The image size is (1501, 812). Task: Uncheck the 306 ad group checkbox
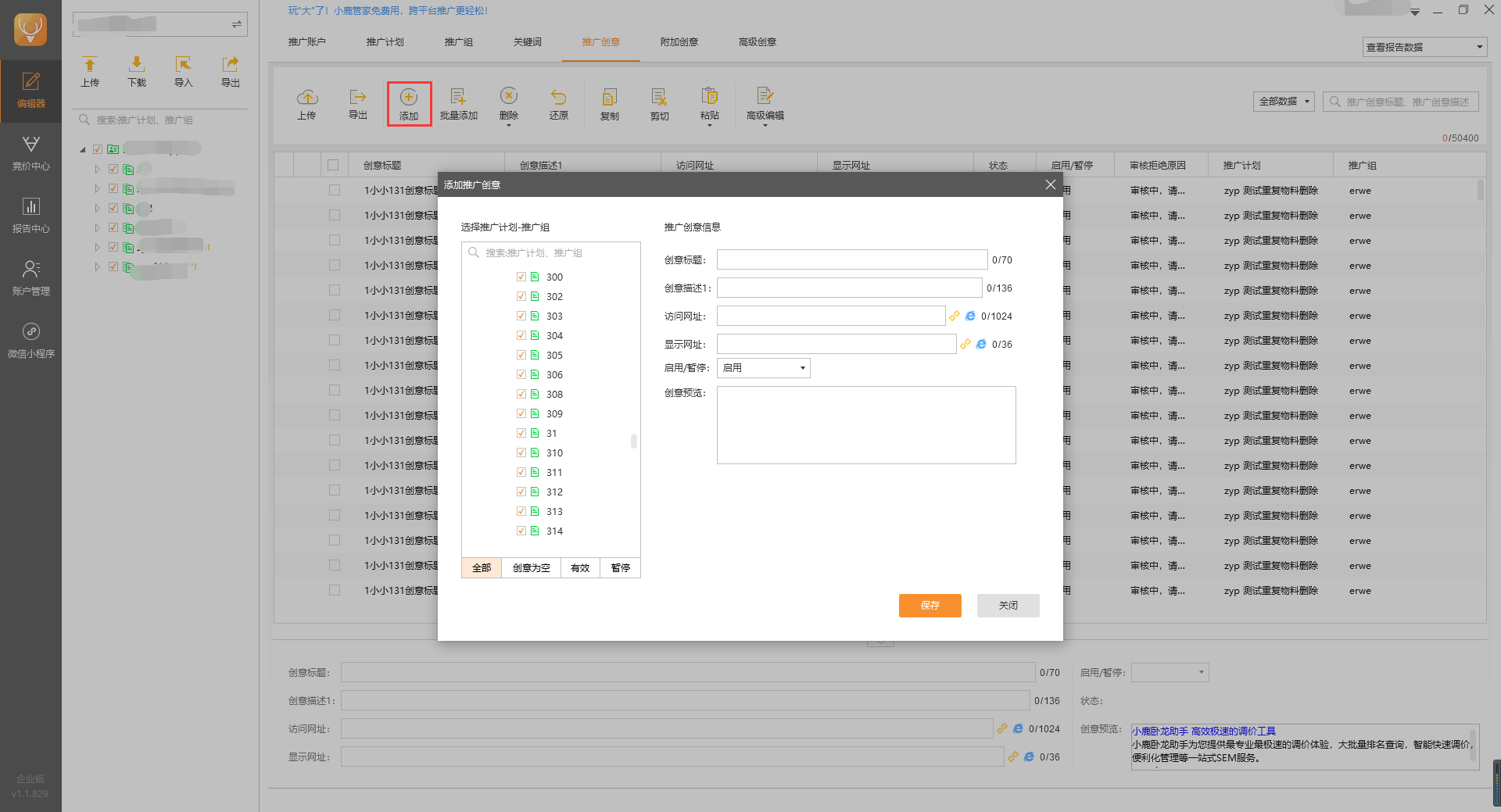521,374
